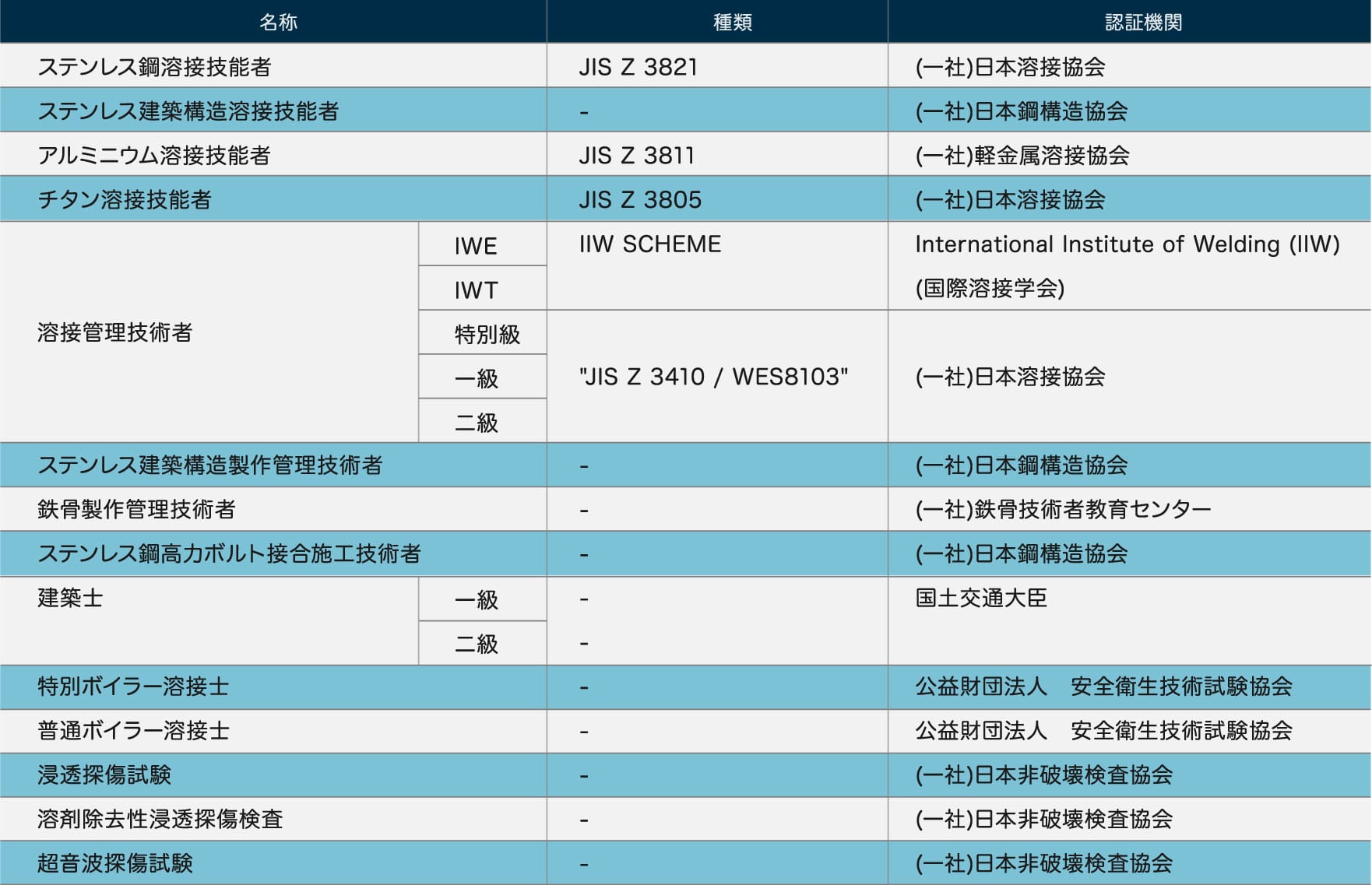
Task: Select the JIS Z 3410 / WES8103 cell
Action: 717,377
